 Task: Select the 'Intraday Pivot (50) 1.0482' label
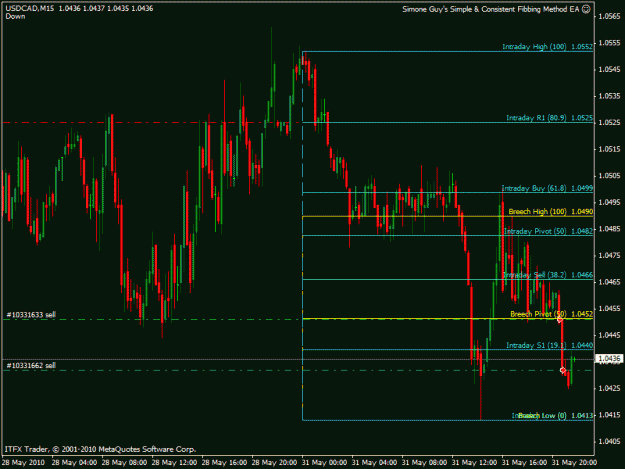(x=548, y=231)
